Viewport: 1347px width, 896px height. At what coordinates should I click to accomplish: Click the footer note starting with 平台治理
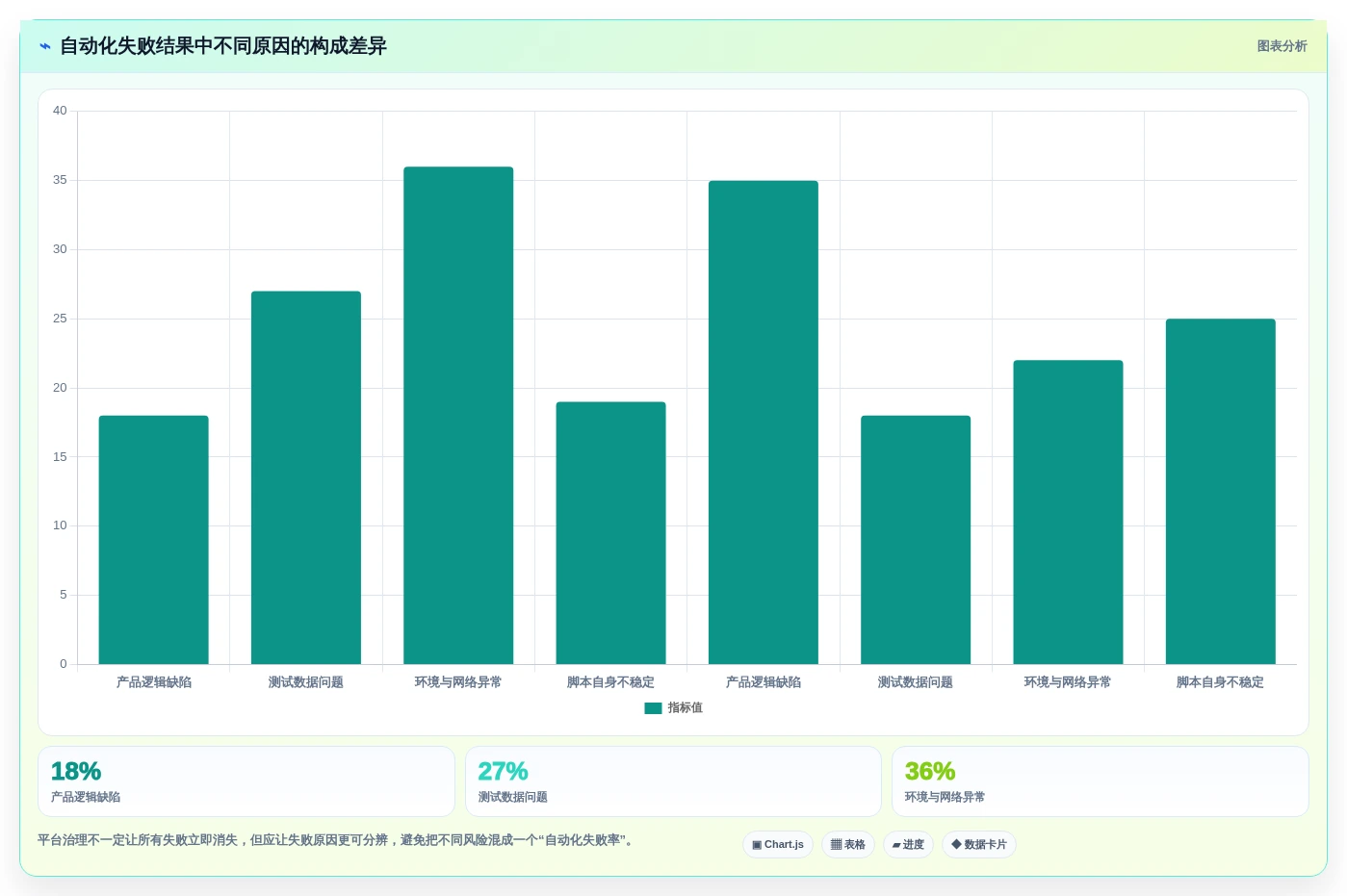coord(338,840)
